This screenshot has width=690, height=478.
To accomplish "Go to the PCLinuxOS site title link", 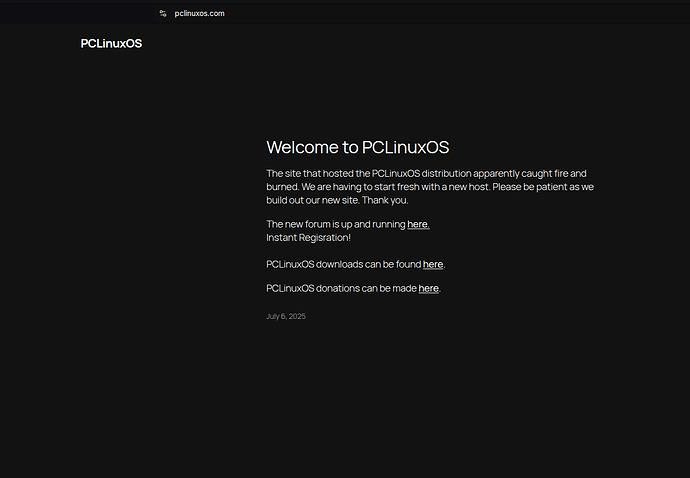I will pyautogui.click(x=111, y=43).
